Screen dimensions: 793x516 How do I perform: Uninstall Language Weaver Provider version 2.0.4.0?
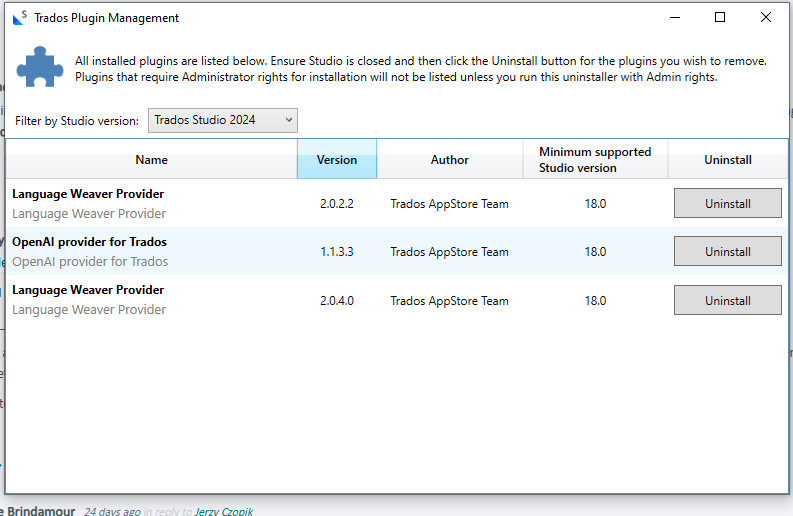(x=728, y=300)
